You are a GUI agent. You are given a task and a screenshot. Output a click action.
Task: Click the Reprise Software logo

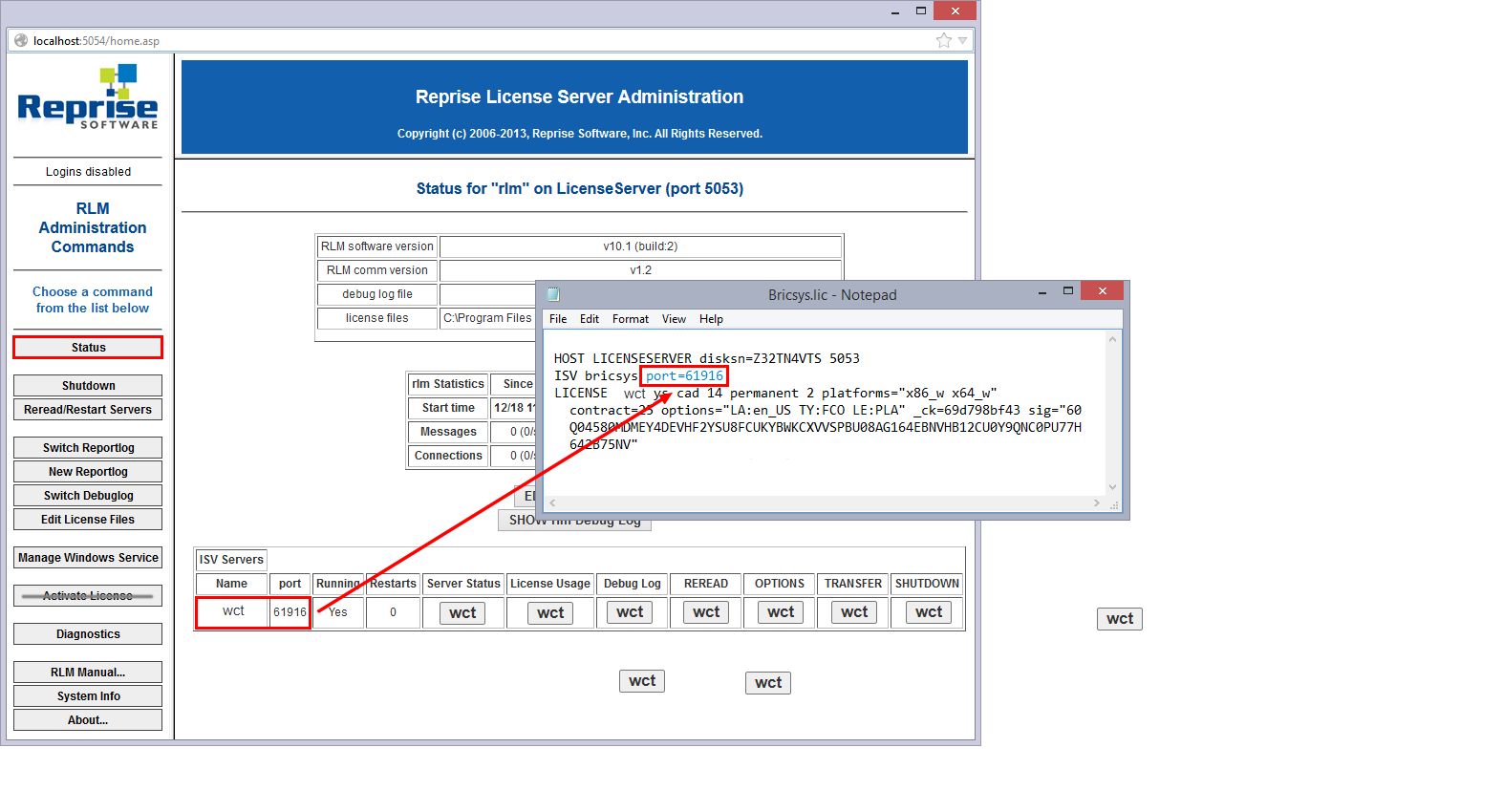pos(88,97)
